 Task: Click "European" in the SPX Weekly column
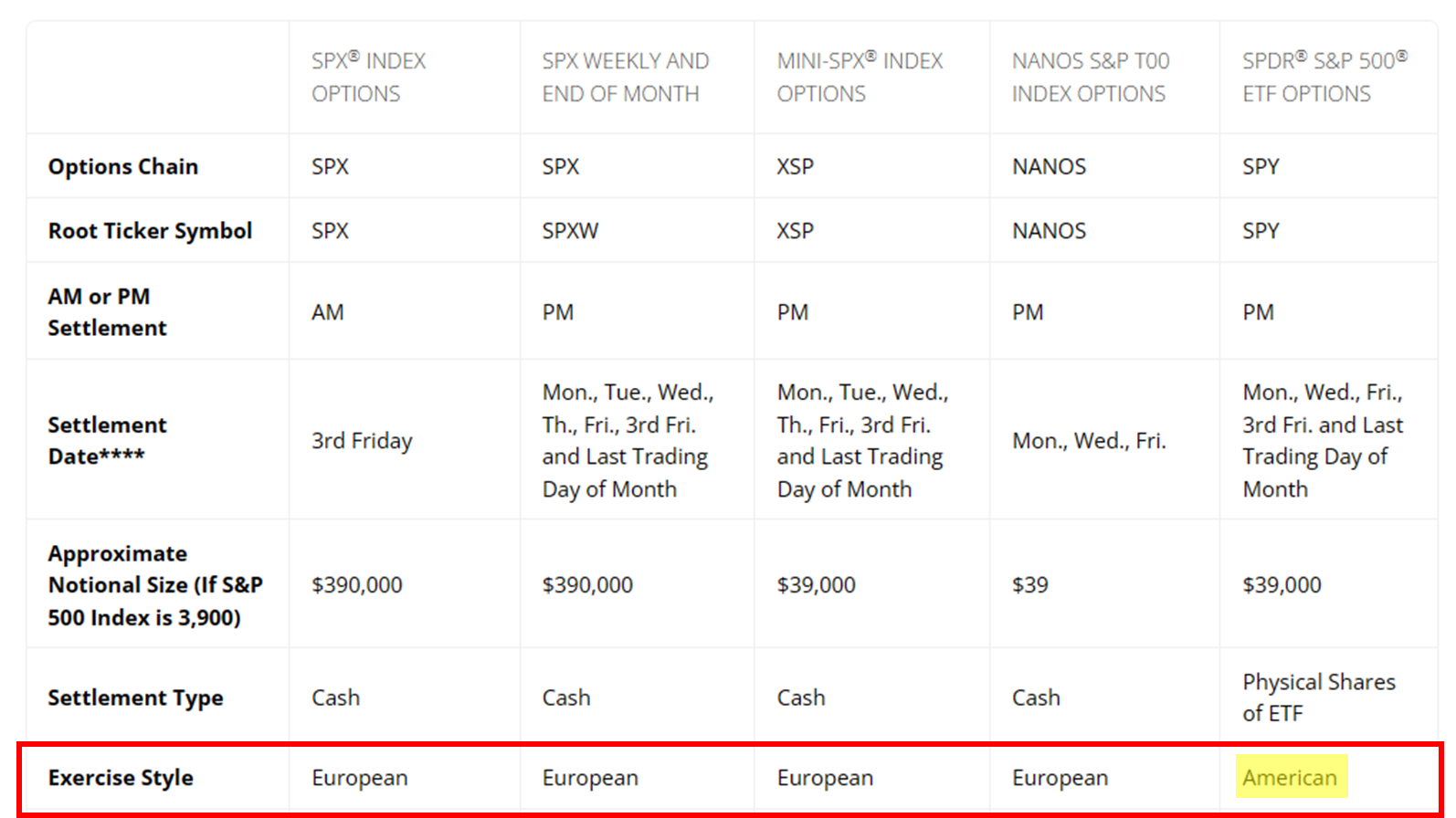click(x=590, y=779)
